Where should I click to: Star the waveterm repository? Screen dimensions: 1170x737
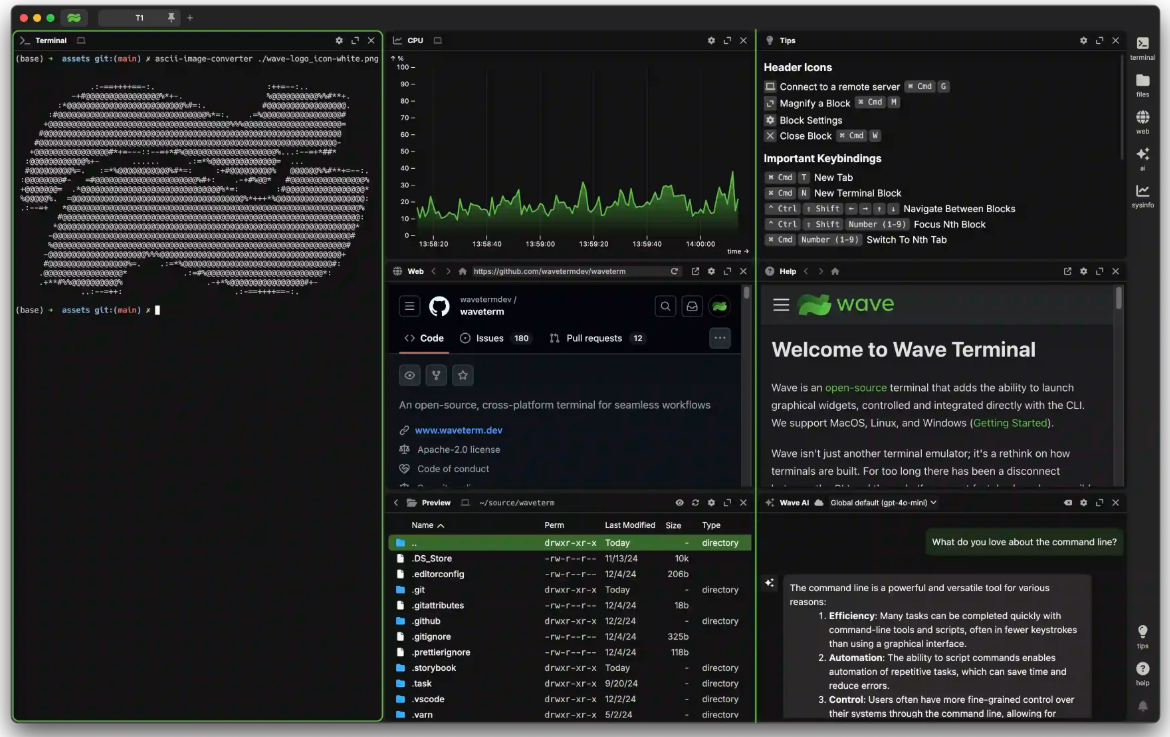[x=462, y=375]
